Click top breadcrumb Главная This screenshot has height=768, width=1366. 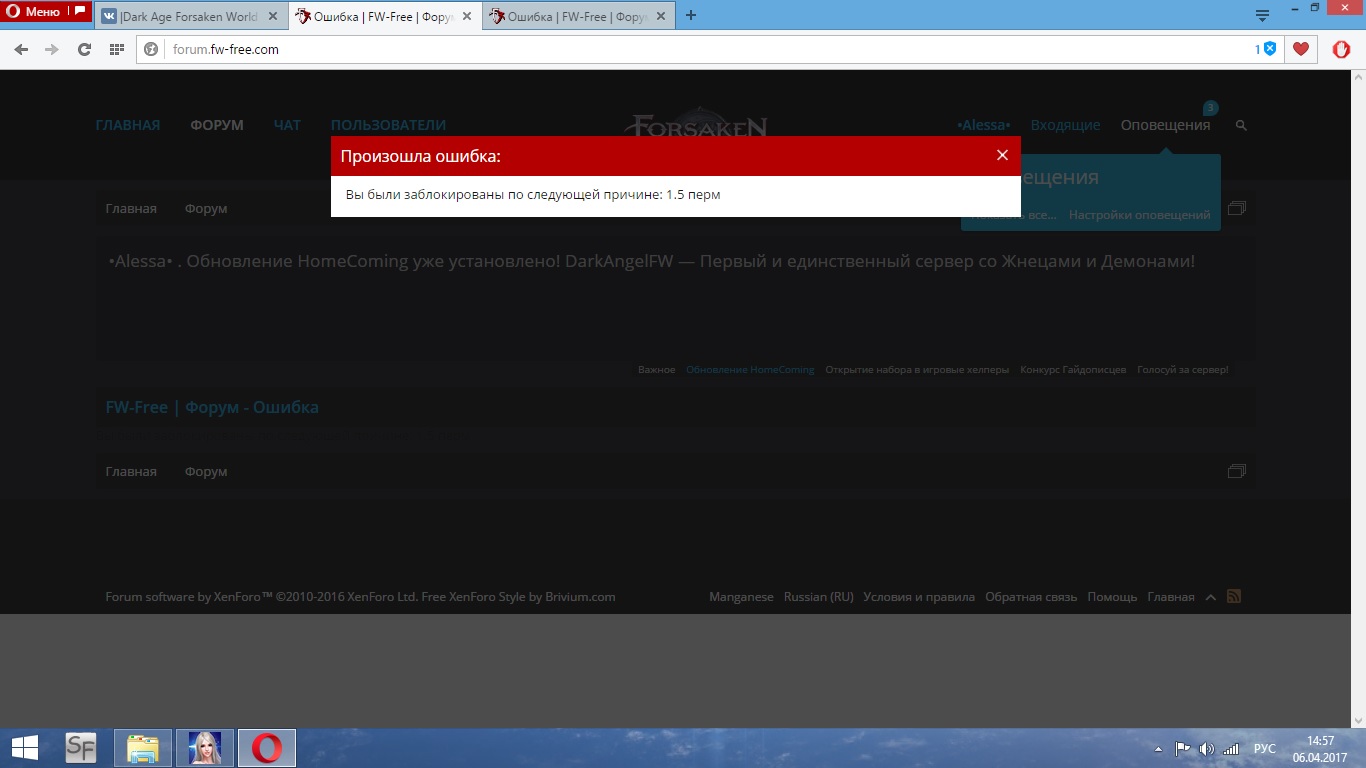pyautogui.click(x=131, y=208)
